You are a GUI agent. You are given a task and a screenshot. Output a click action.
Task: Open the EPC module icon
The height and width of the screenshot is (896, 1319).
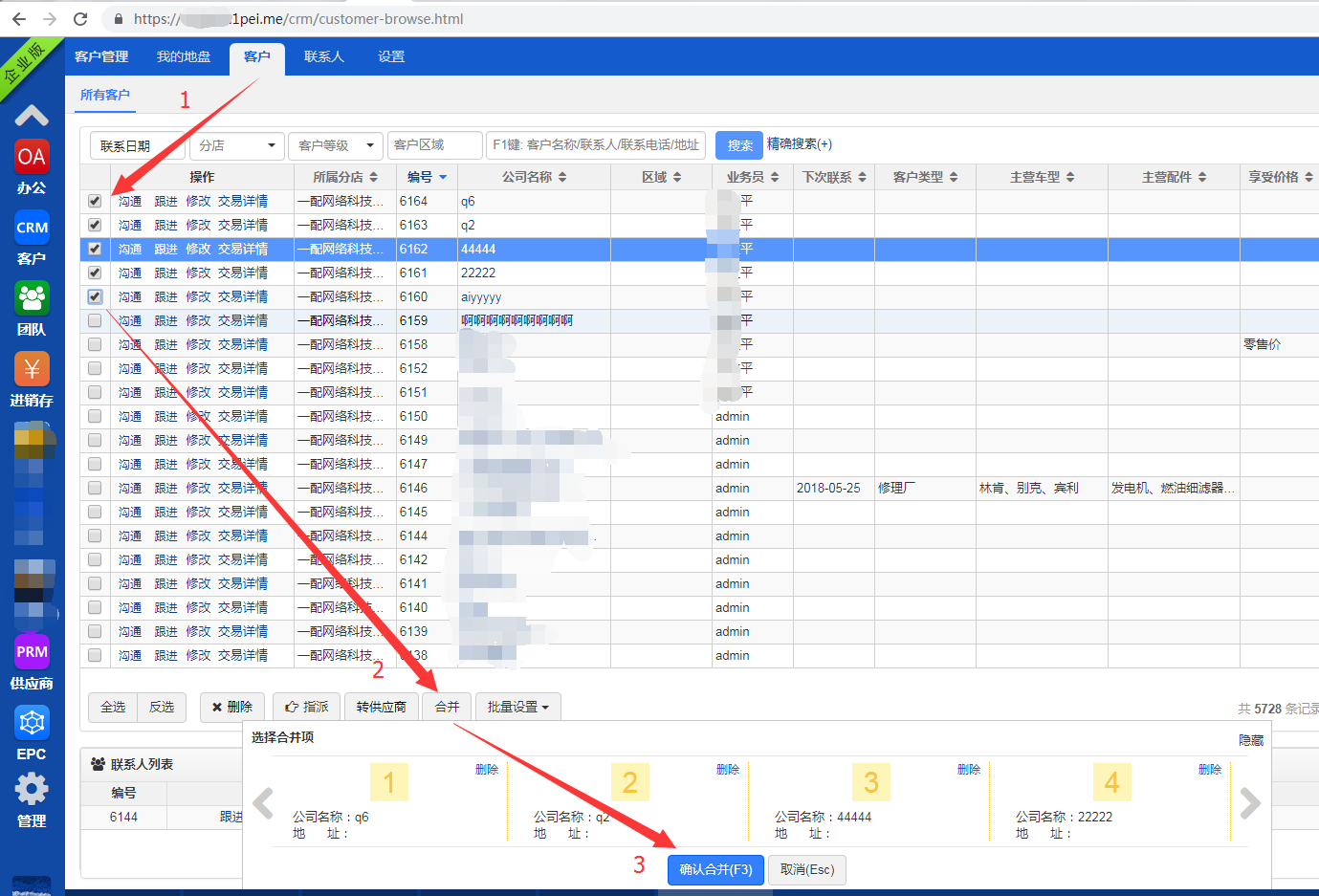32,723
